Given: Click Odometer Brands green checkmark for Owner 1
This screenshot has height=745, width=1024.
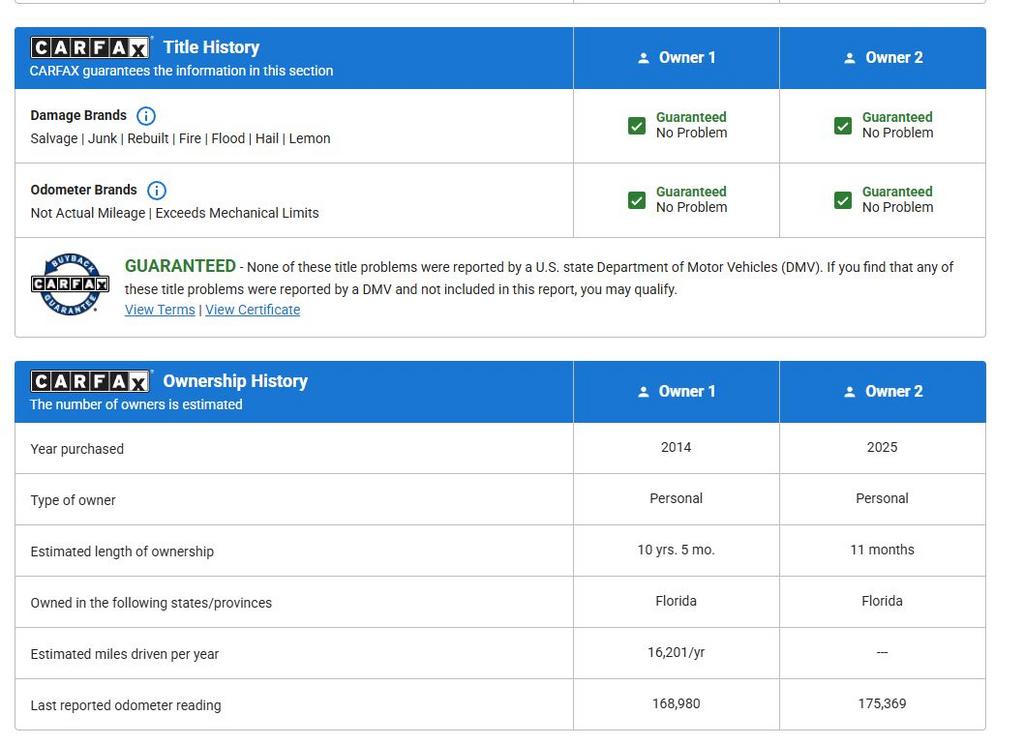Looking at the screenshot, I should [637, 200].
